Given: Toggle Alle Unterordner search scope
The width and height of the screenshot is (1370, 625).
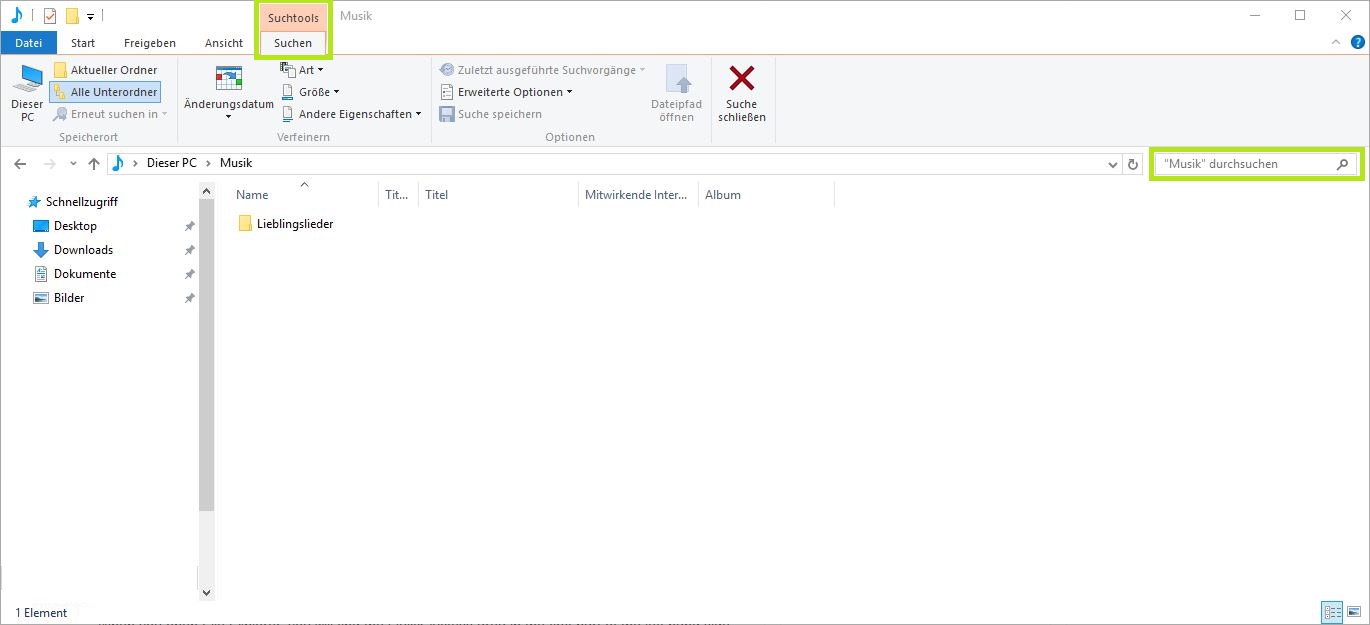Looking at the screenshot, I should coord(105,92).
